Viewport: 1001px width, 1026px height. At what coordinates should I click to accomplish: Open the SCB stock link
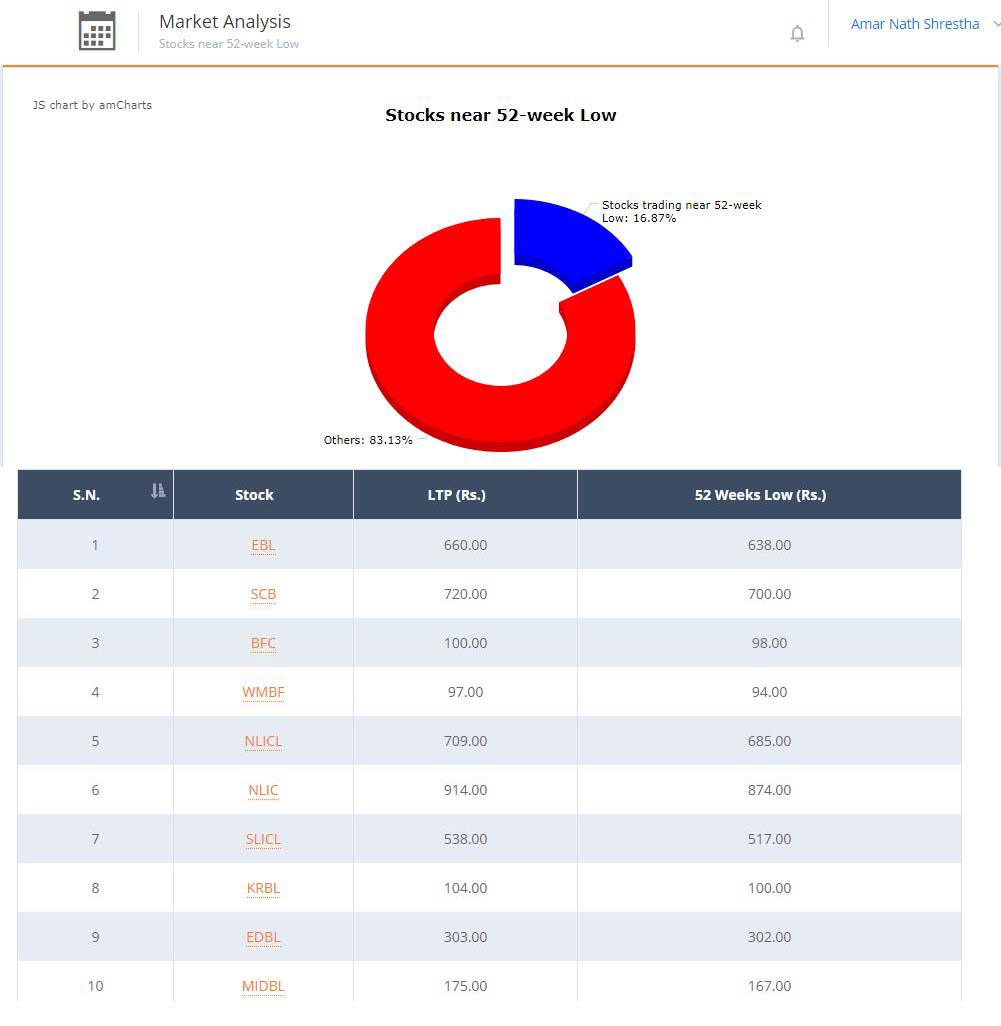[x=263, y=594]
